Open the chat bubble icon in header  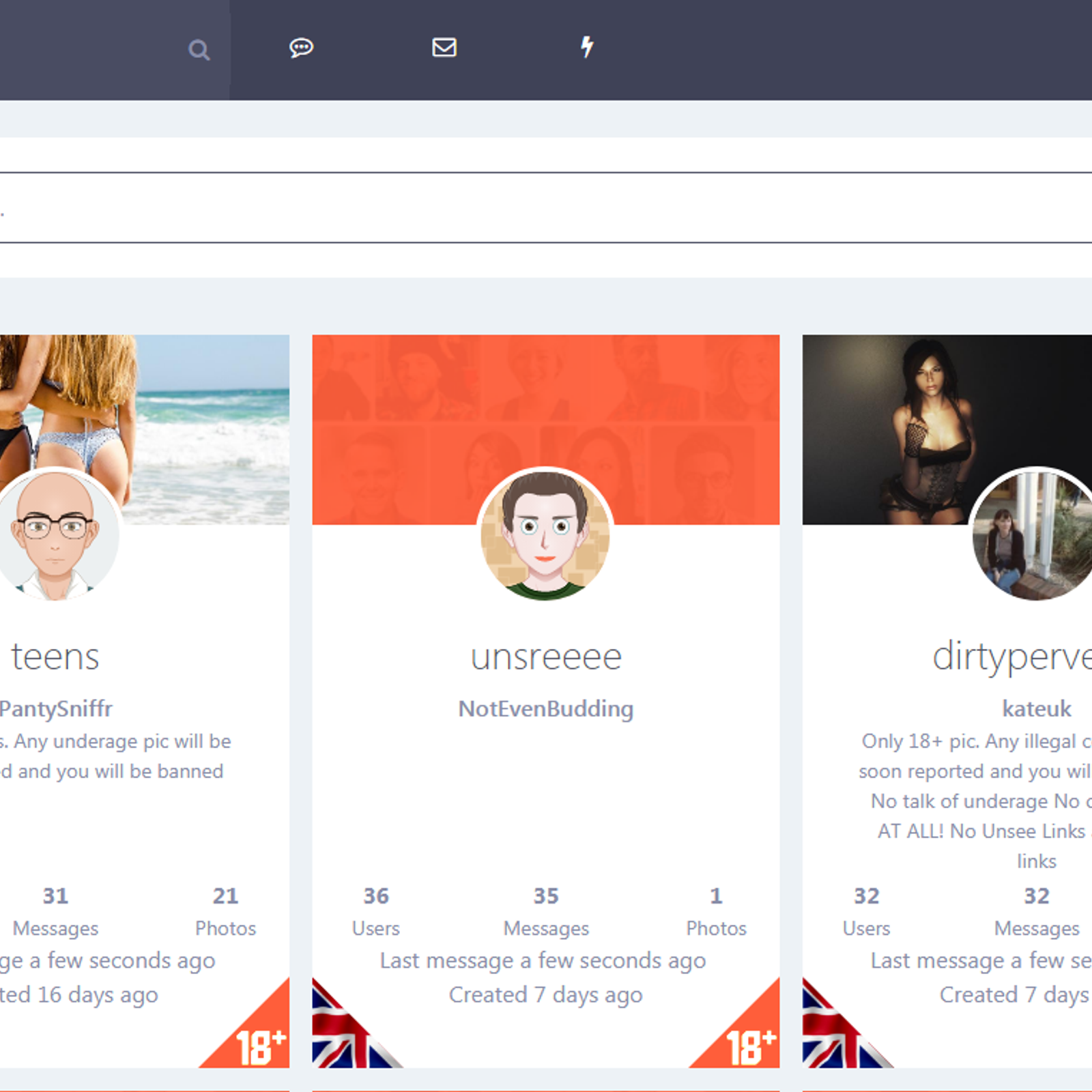click(301, 48)
